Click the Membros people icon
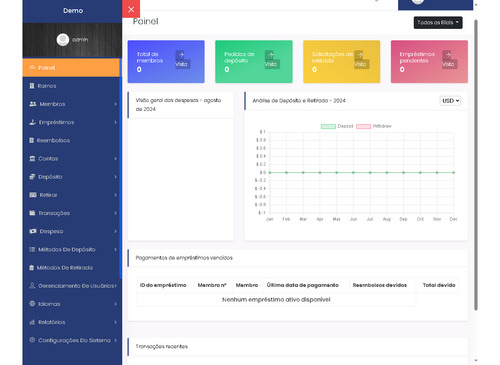This screenshot has height=365, width=500. pos(33,104)
